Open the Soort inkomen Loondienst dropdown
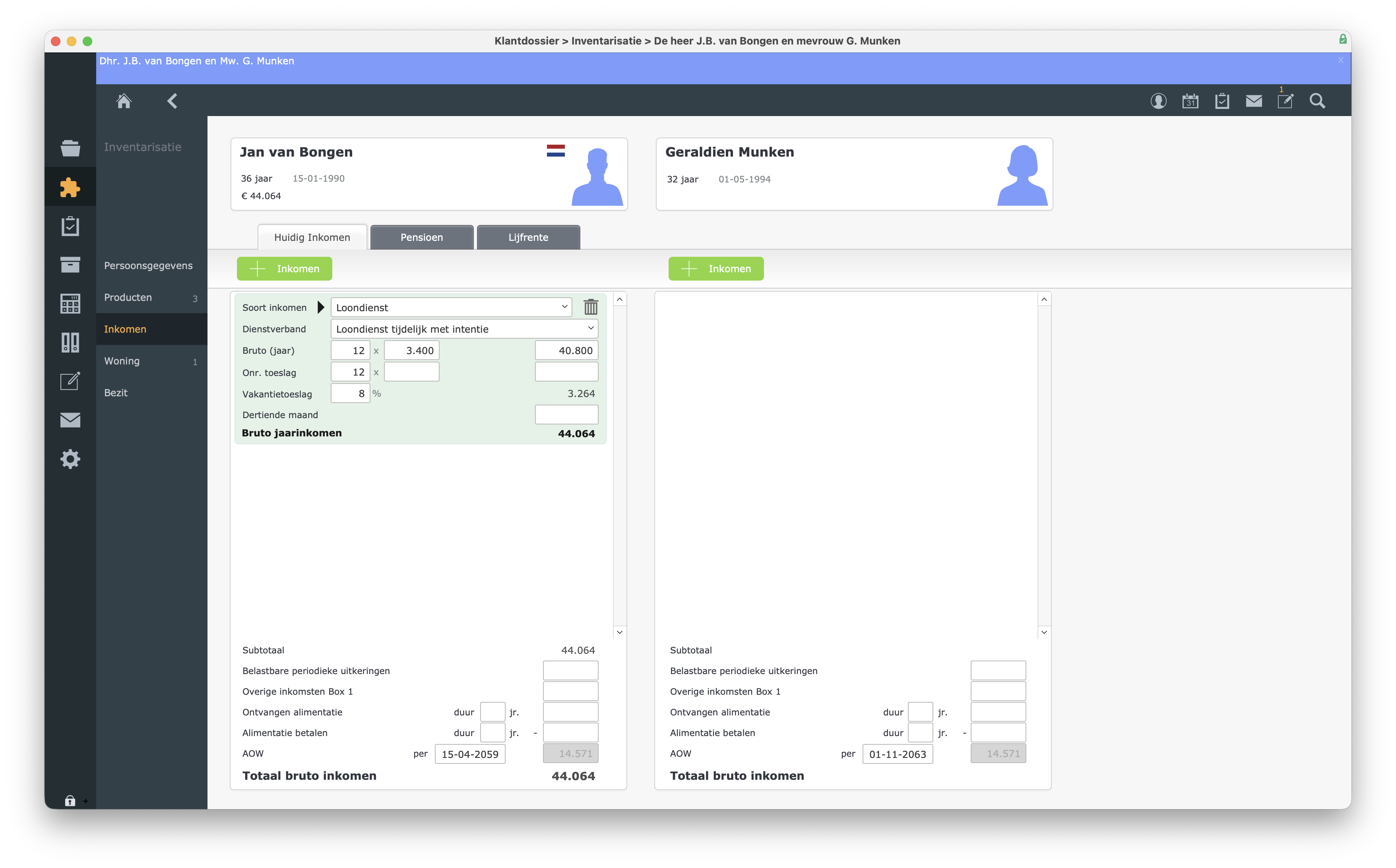Image resolution: width=1396 pixels, height=868 pixels. pos(451,307)
